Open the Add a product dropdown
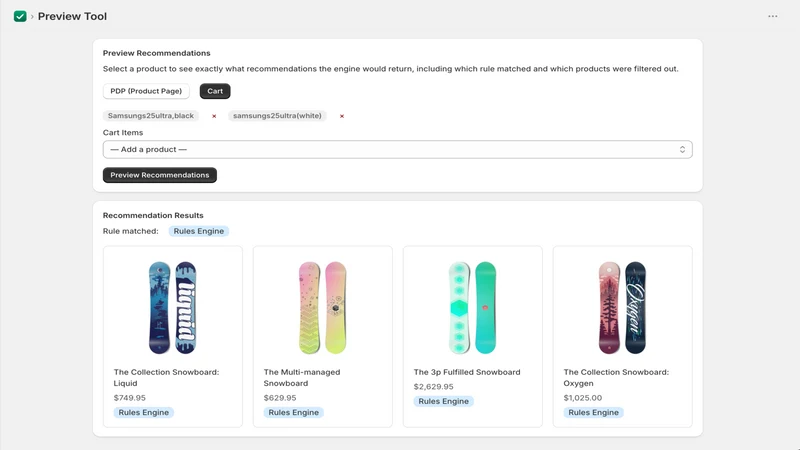The height and width of the screenshot is (450, 800). [397, 149]
